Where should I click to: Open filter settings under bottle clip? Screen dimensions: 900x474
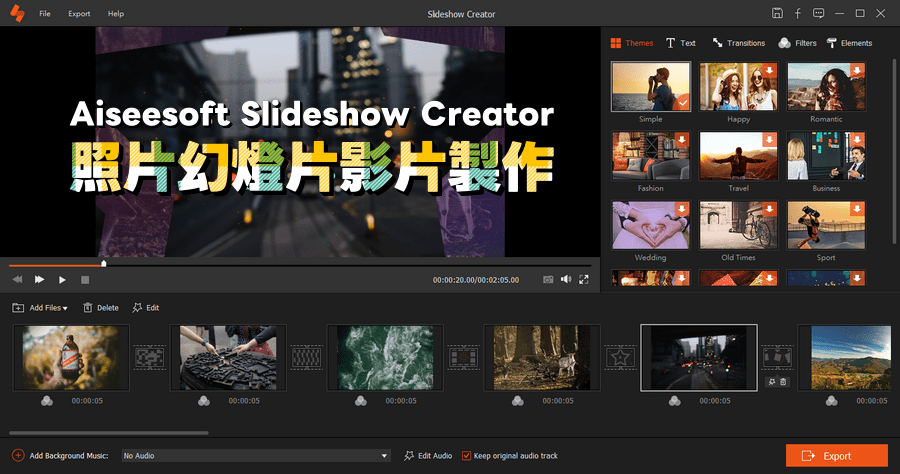click(47, 401)
